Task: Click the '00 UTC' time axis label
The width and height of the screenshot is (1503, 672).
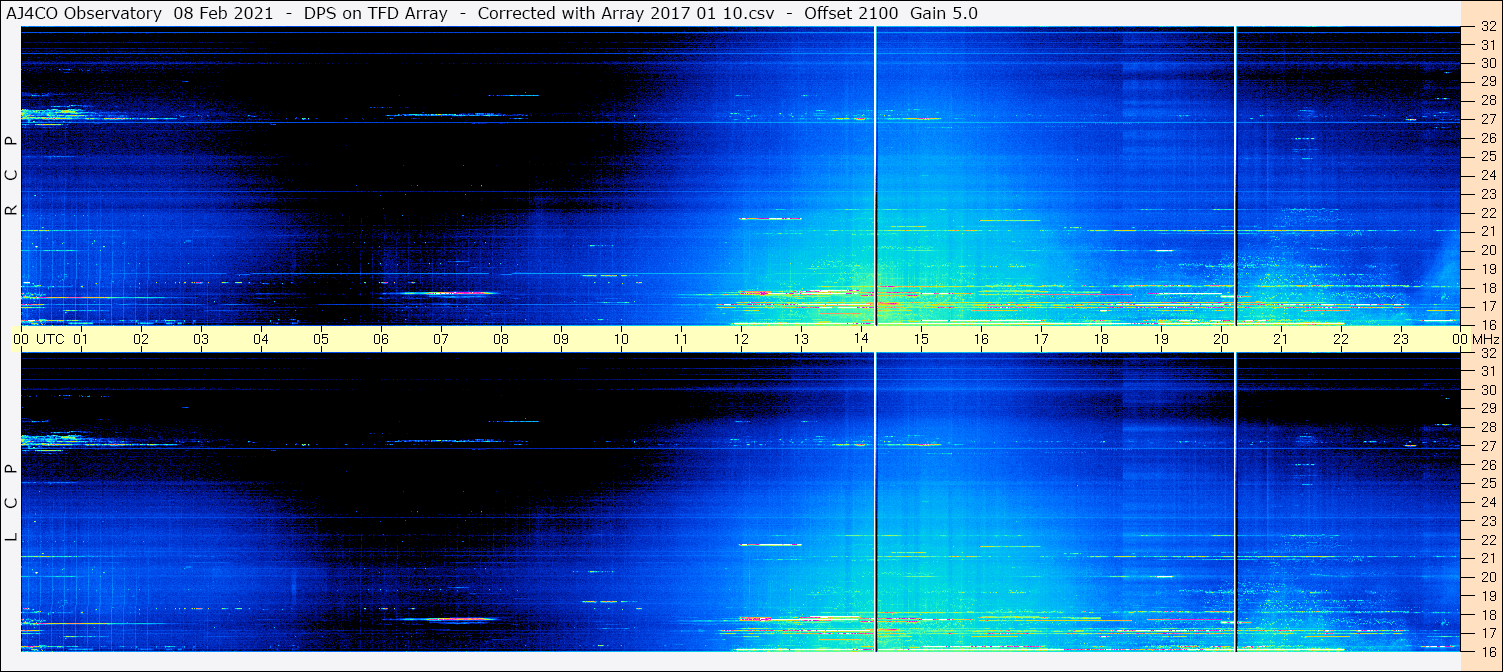Action: [39, 339]
